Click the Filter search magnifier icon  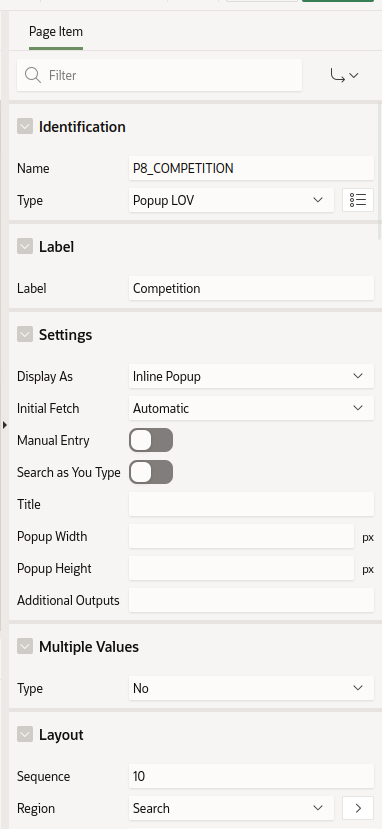(x=33, y=75)
